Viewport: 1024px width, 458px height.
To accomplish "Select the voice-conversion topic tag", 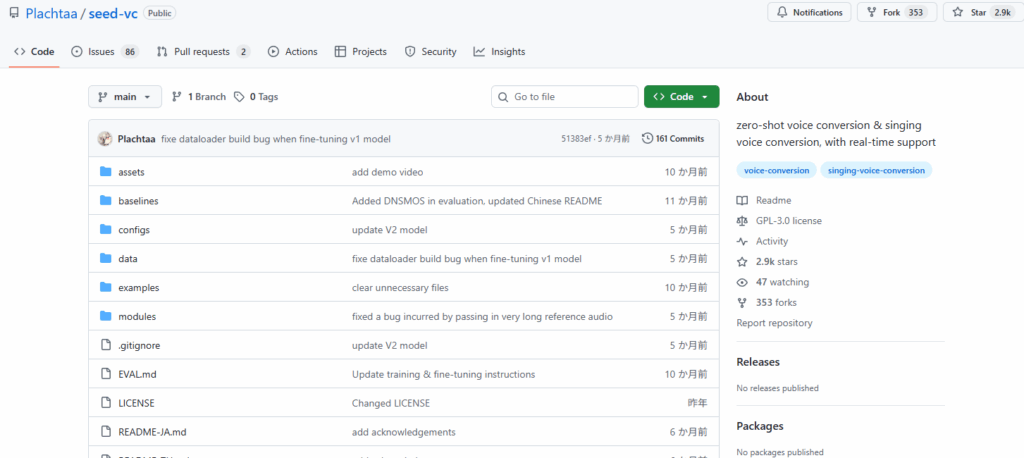I will click(x=776, y=171).
